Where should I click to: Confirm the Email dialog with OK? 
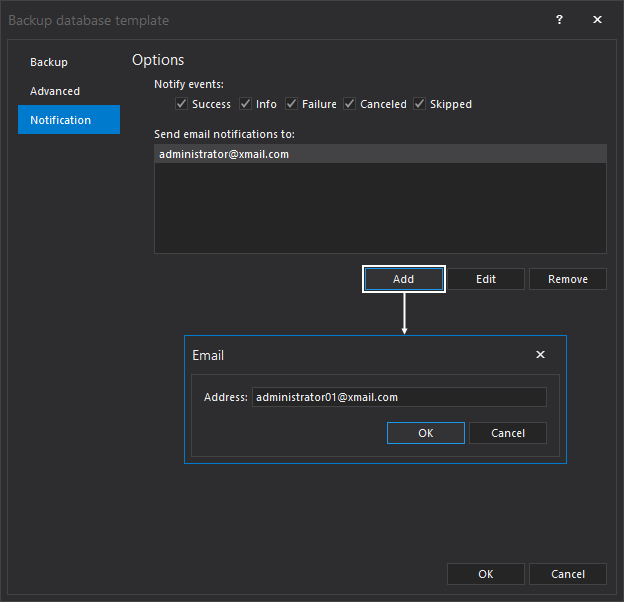[426, 433]
